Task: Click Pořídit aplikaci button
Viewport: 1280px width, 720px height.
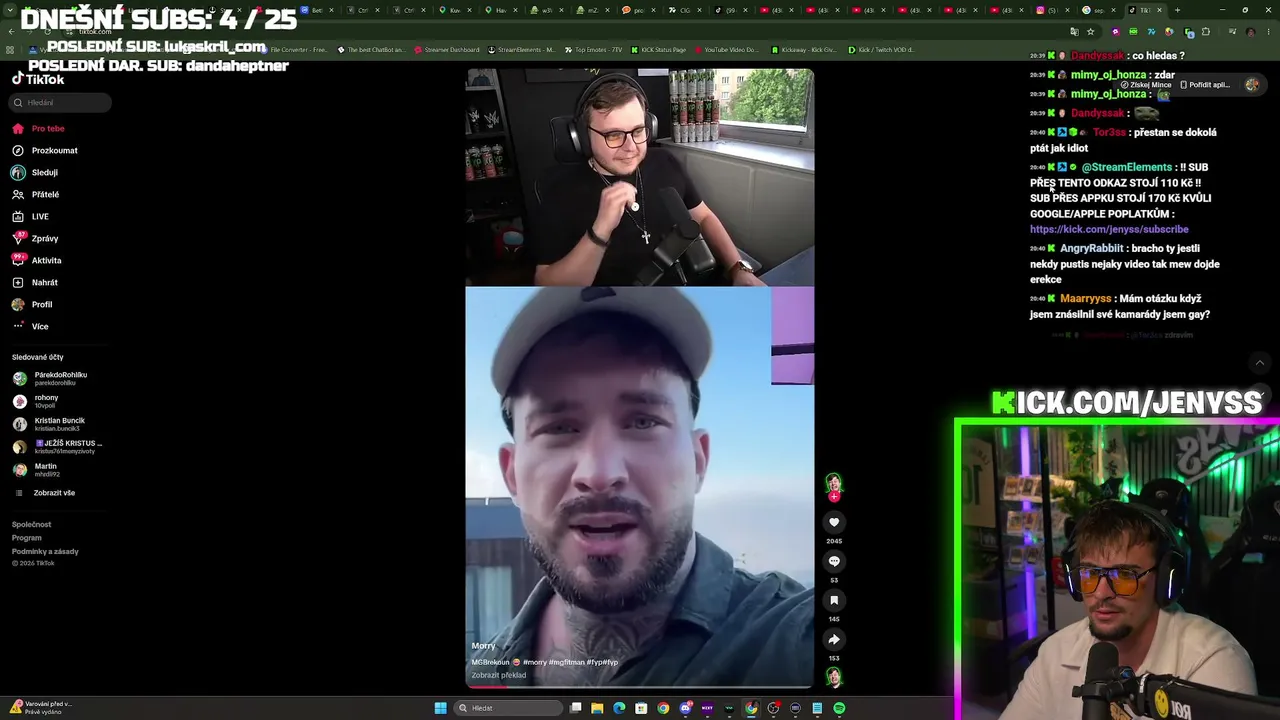Action: (1205, 85)
